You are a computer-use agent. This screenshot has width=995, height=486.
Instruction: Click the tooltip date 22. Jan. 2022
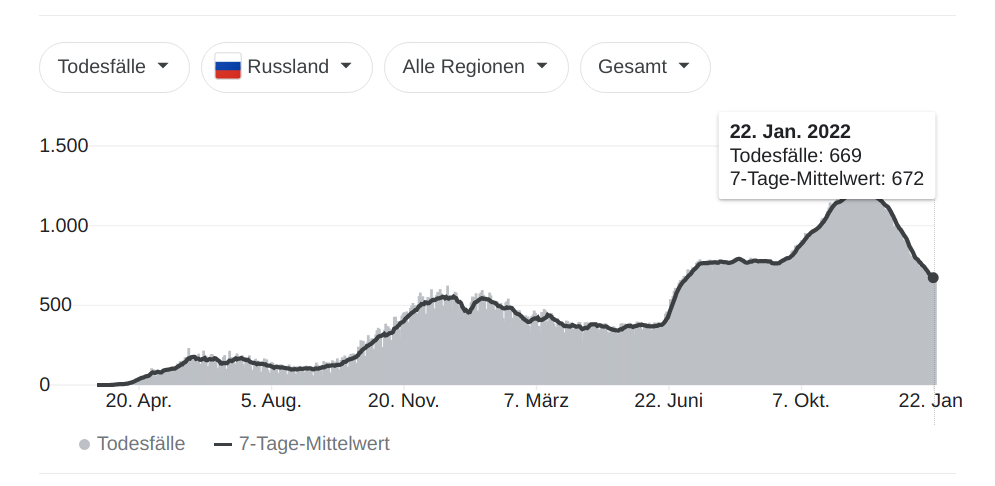point(790,132)
